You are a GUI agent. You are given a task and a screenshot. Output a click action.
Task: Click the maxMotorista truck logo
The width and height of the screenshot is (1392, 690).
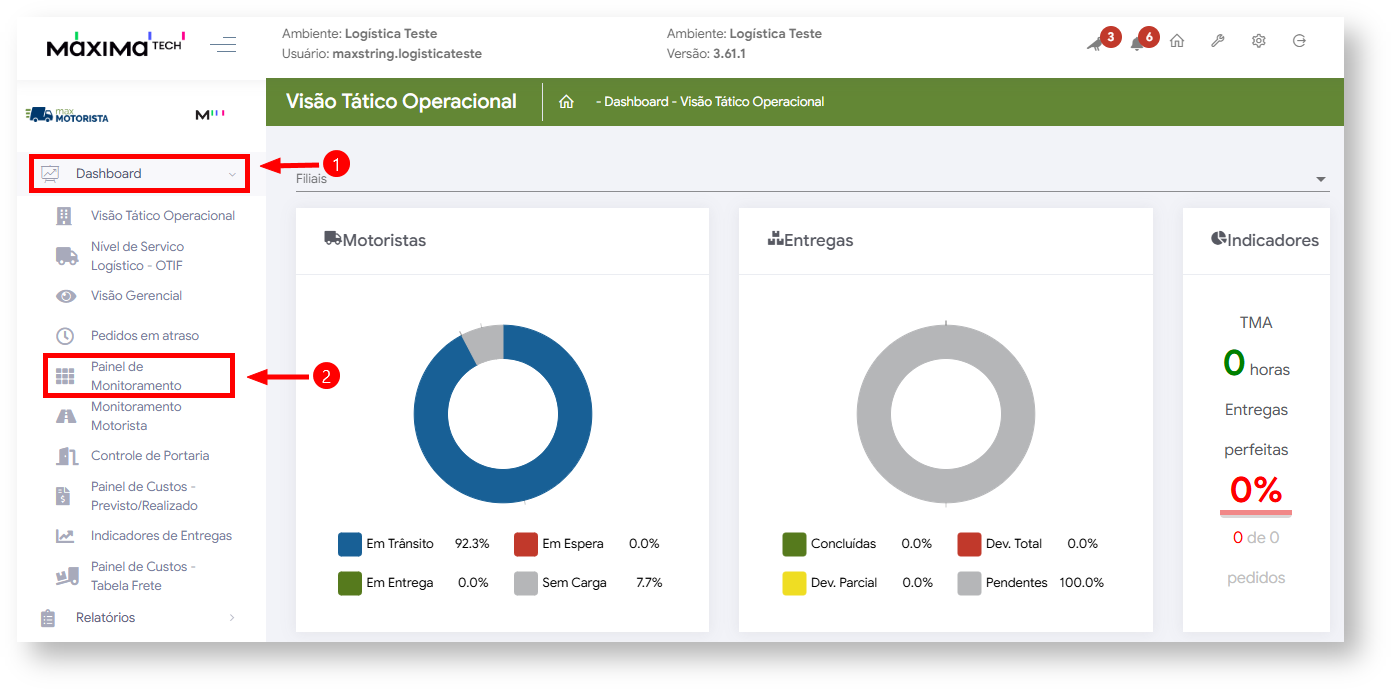tap(68, 115)
